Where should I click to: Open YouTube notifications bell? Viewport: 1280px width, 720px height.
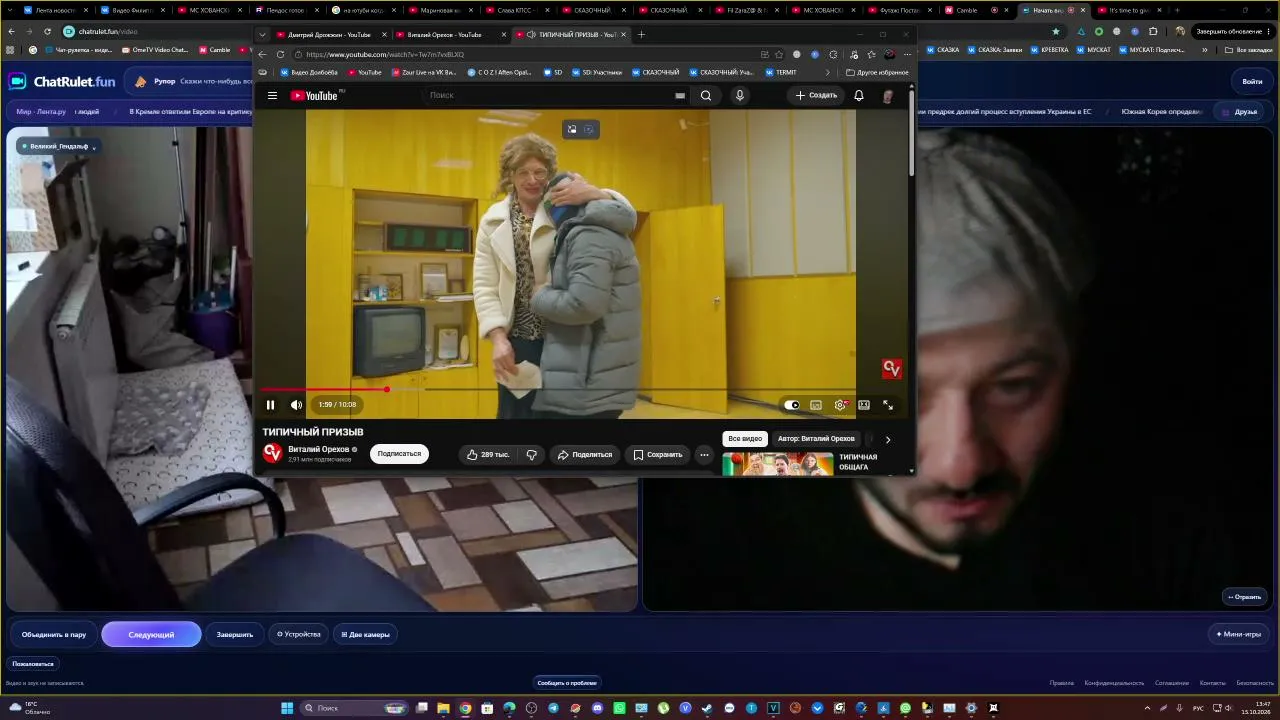point(859,96)
